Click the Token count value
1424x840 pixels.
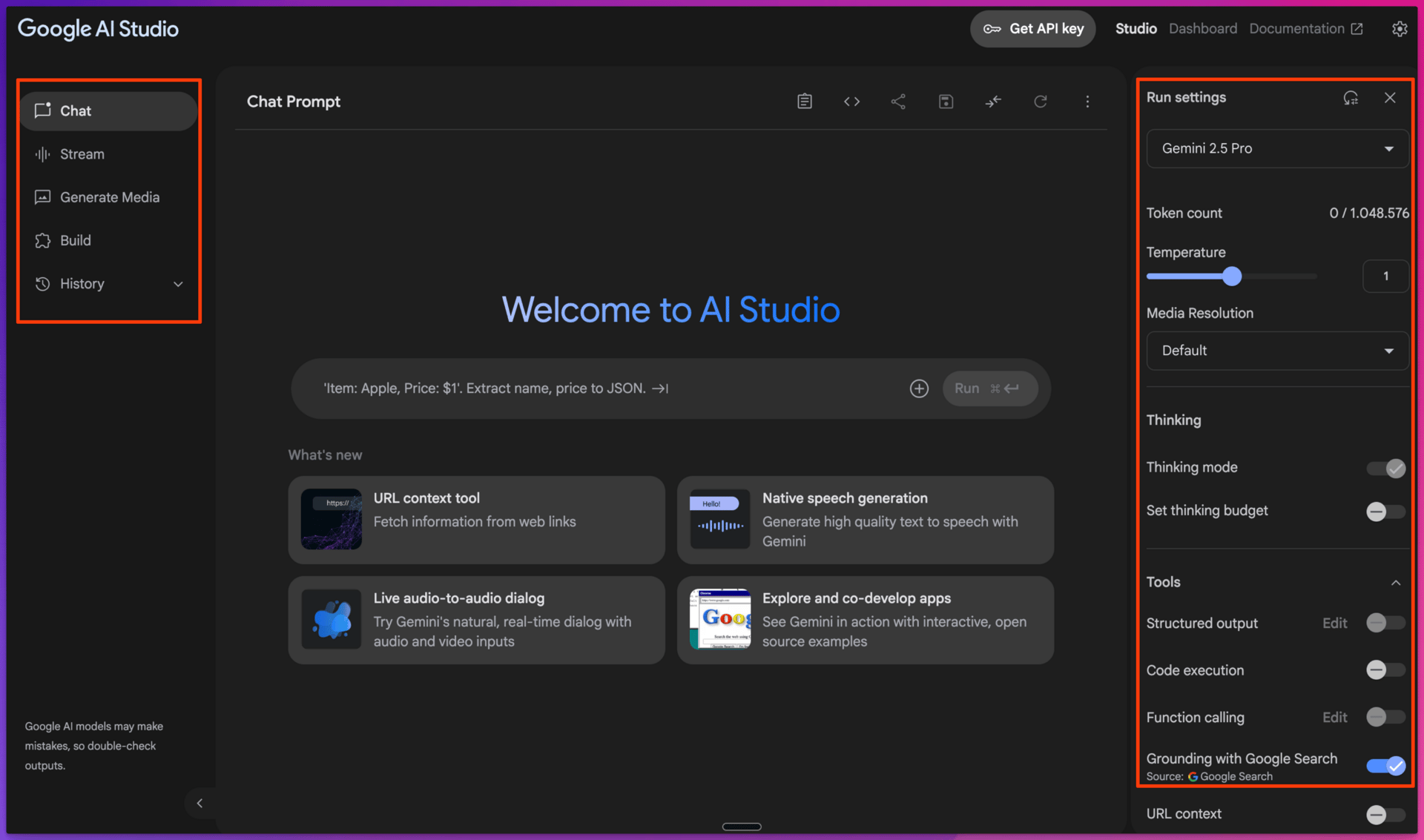(1369, 214)
